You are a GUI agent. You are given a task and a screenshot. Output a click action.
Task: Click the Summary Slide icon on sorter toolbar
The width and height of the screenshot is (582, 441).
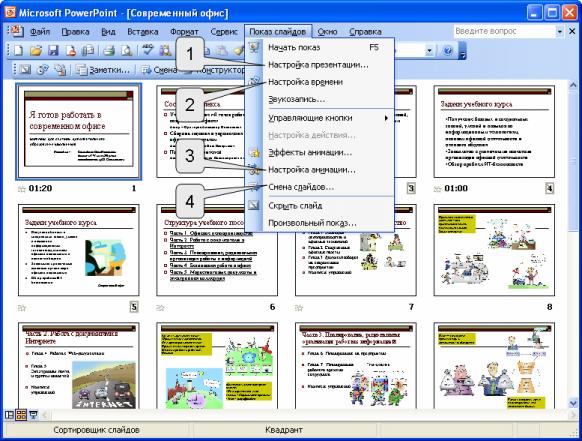tap(60, 69)
